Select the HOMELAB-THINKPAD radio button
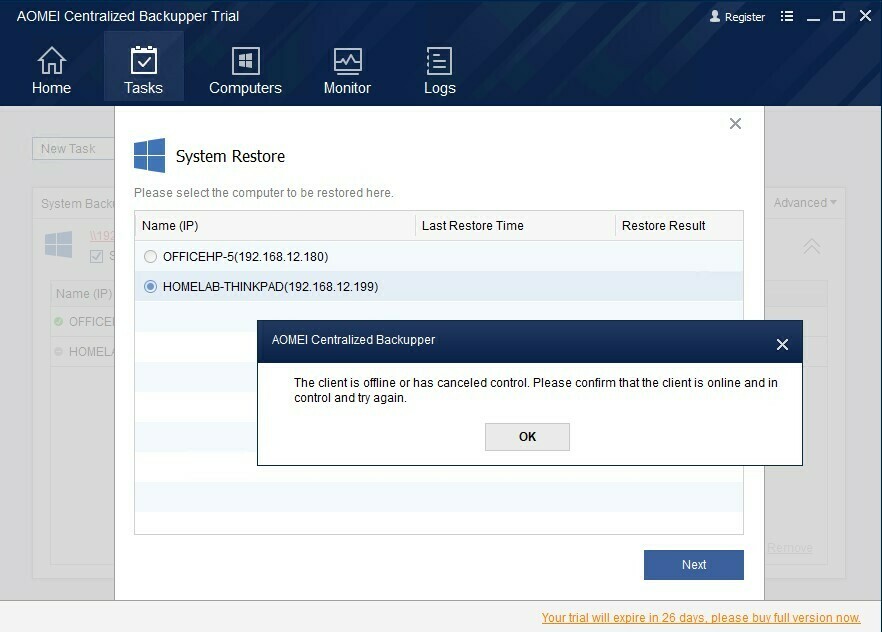This screenshot has height=632, width=882. coord(150,285)
